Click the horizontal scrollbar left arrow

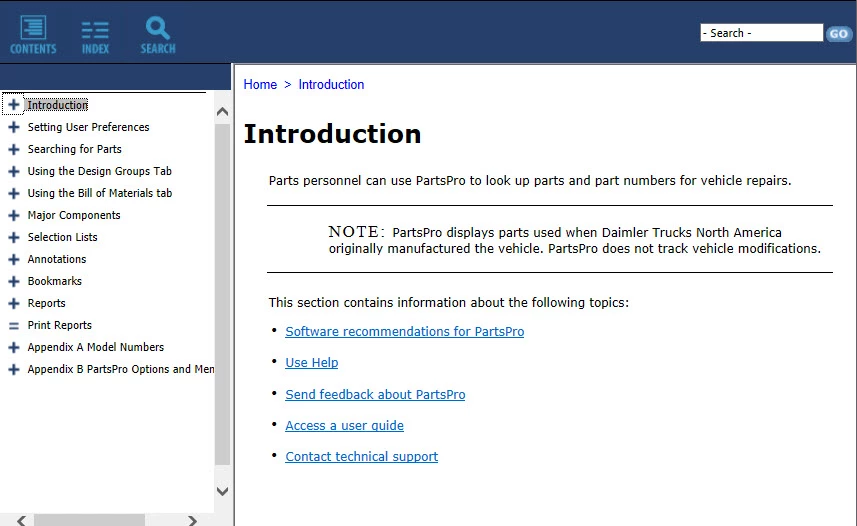[x=21, y=520]
